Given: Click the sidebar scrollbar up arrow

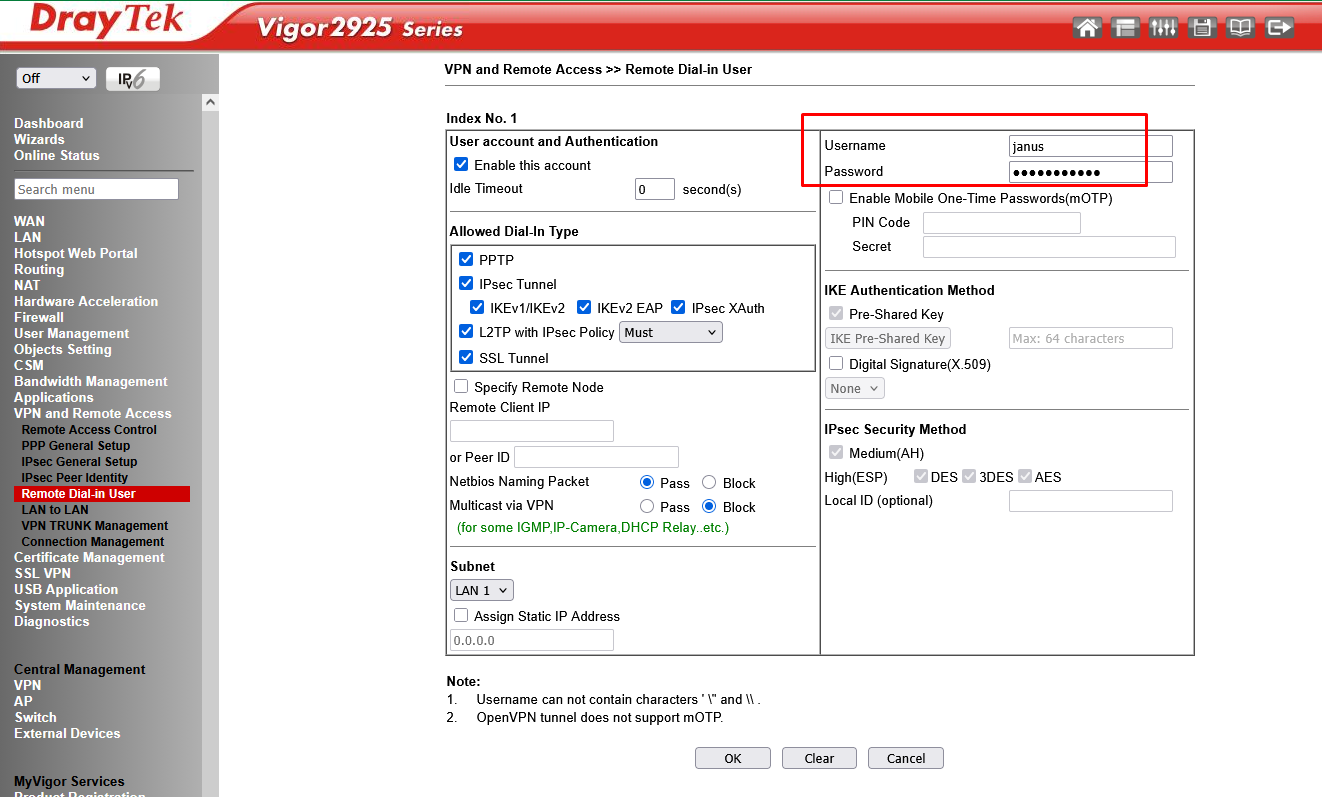Looking at the screenshot, I should (210, 103).
